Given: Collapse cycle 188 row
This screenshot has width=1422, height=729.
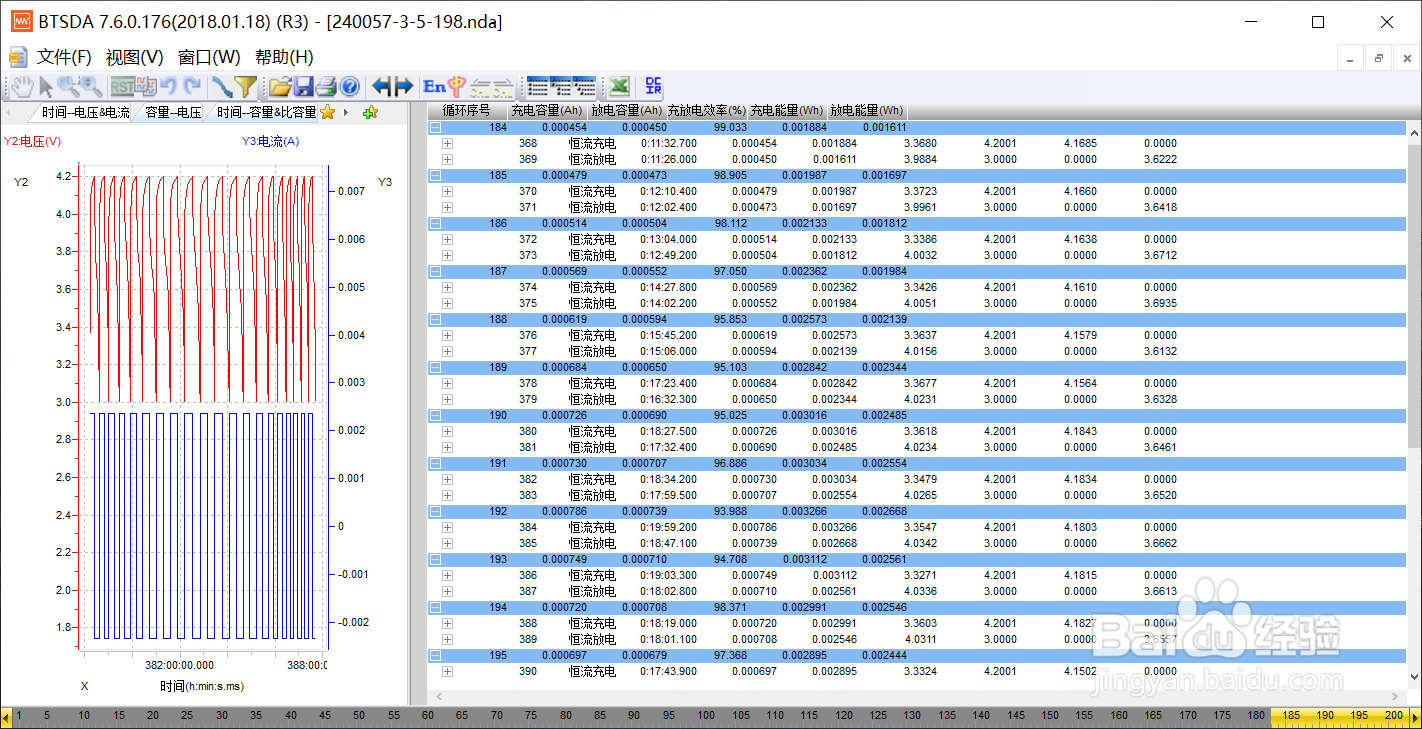Looking at the screenshot, I should click(x=435, y=319).
